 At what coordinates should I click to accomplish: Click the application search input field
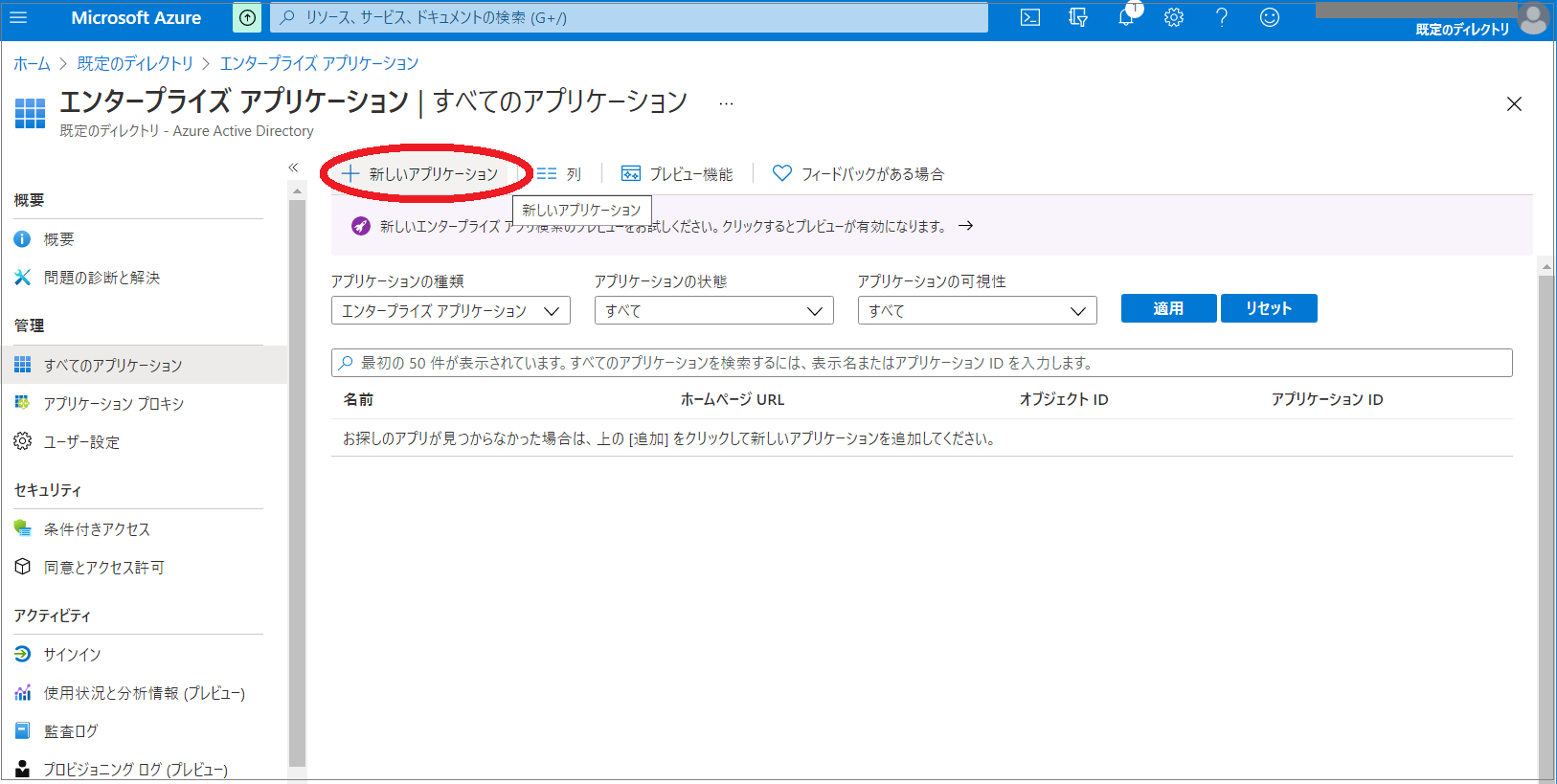click(x=921, y=363)
